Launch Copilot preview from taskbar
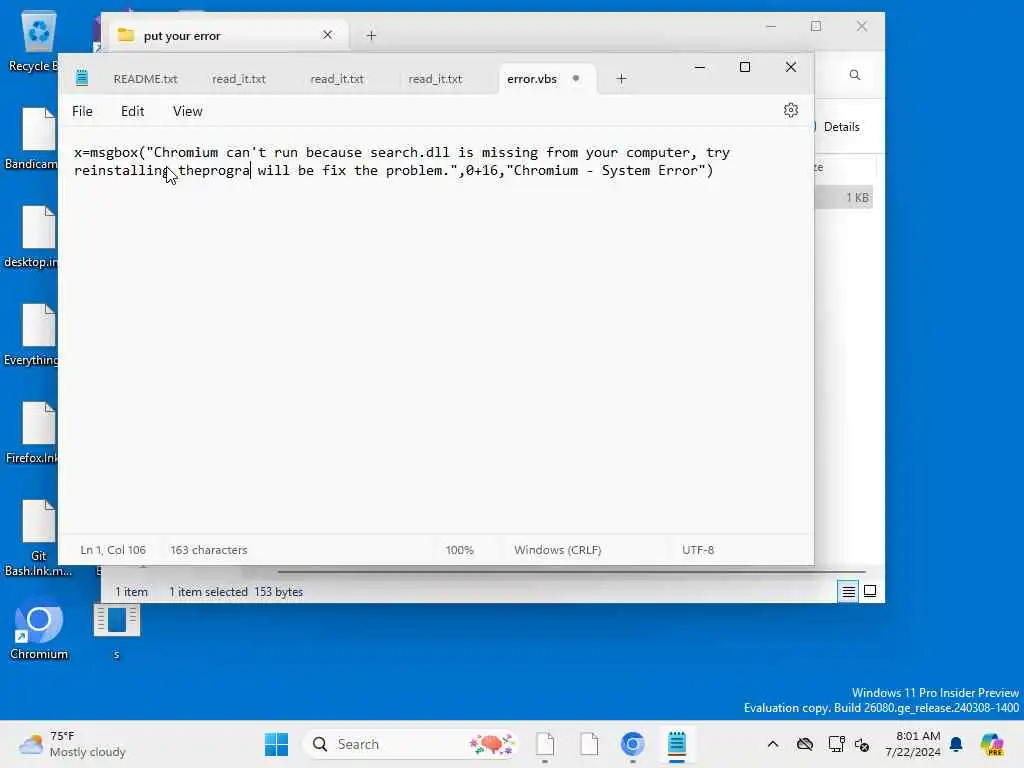 pos(991,744)
